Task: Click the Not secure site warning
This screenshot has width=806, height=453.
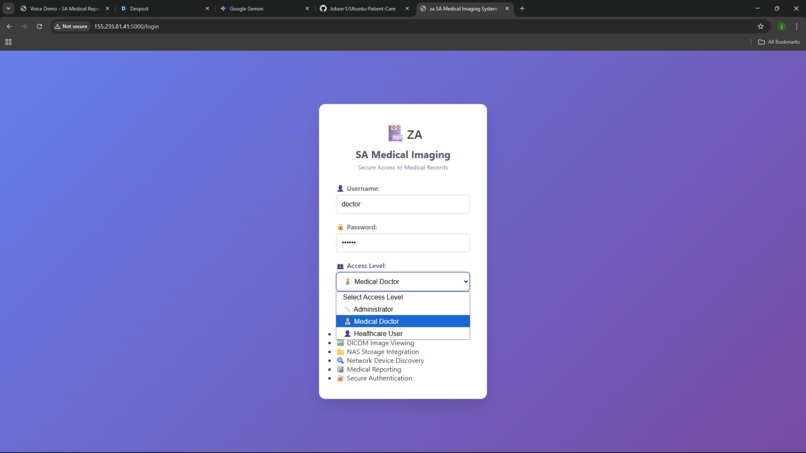Action: click(71, 26)
